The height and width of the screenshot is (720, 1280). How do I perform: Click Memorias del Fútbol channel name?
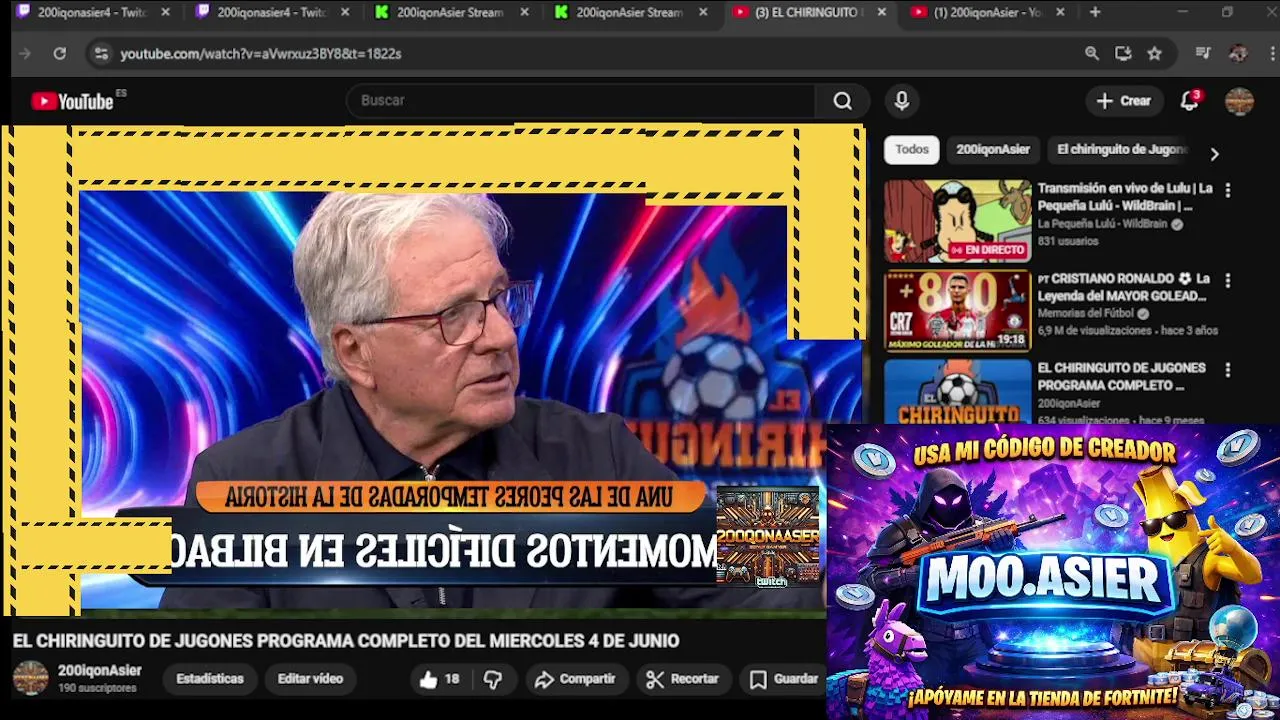[x=1085, y=313]
